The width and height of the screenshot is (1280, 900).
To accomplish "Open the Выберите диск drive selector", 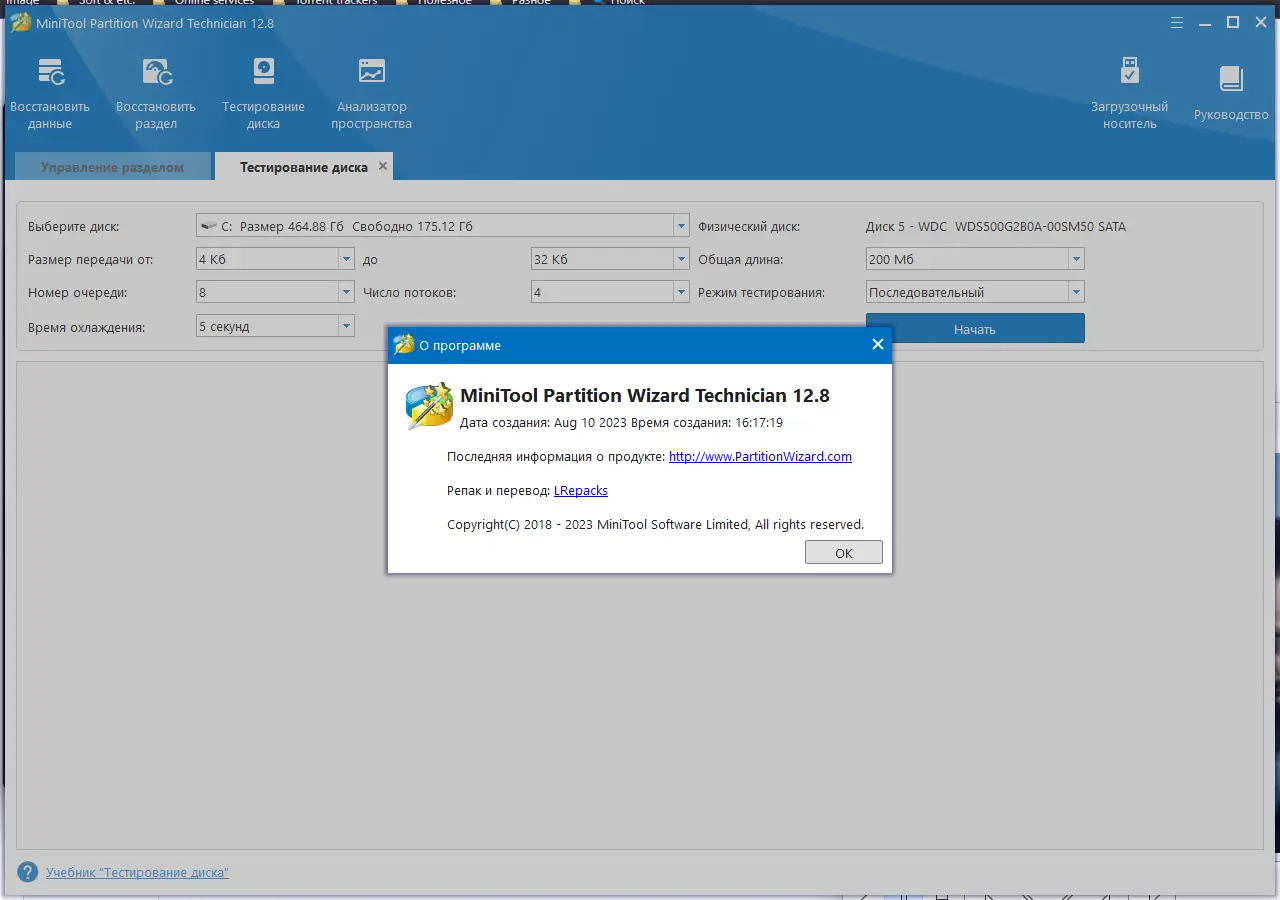I will [681, 224].
